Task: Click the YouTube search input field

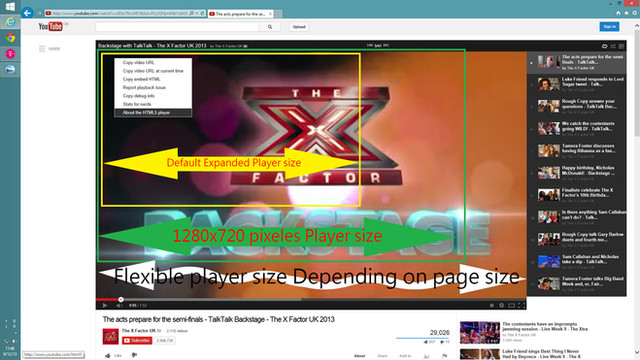Action: pos(177,27)
